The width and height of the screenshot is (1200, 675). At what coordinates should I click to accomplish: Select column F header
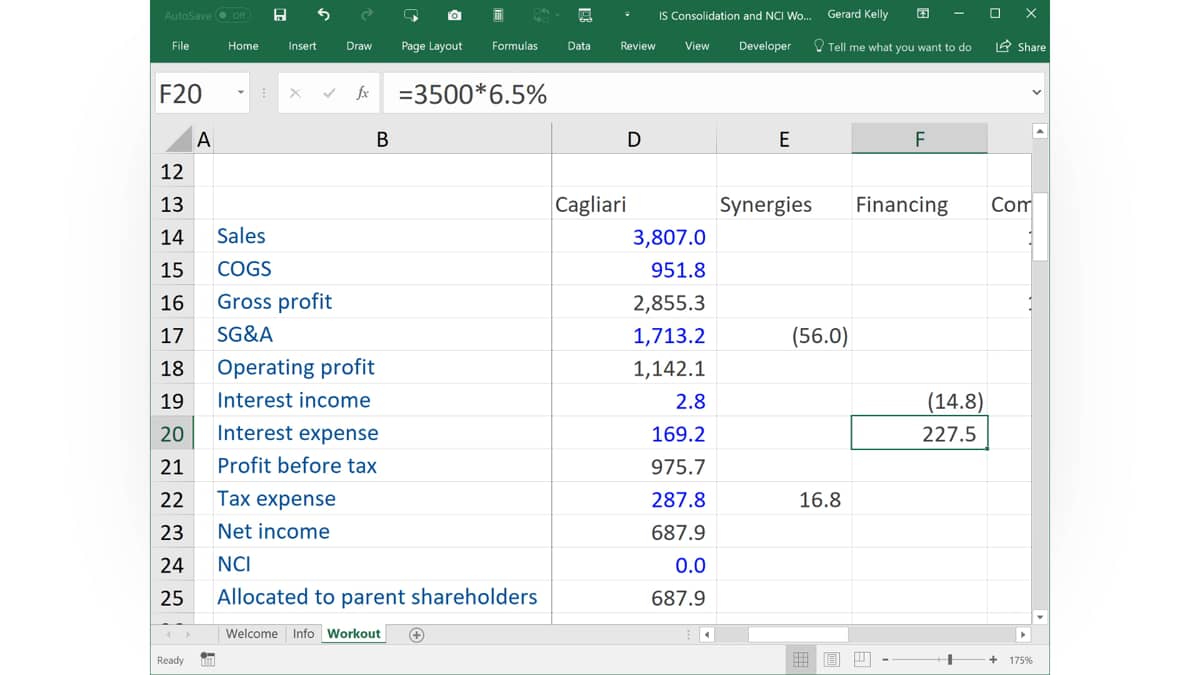click(919, 140)
